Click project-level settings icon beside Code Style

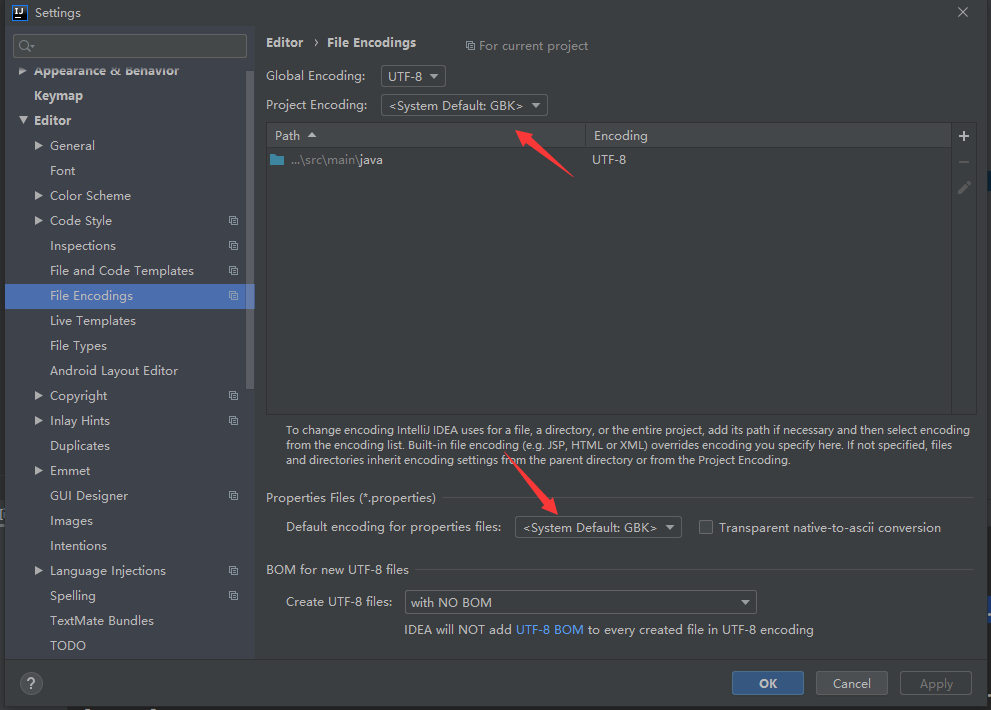(232, 220)
